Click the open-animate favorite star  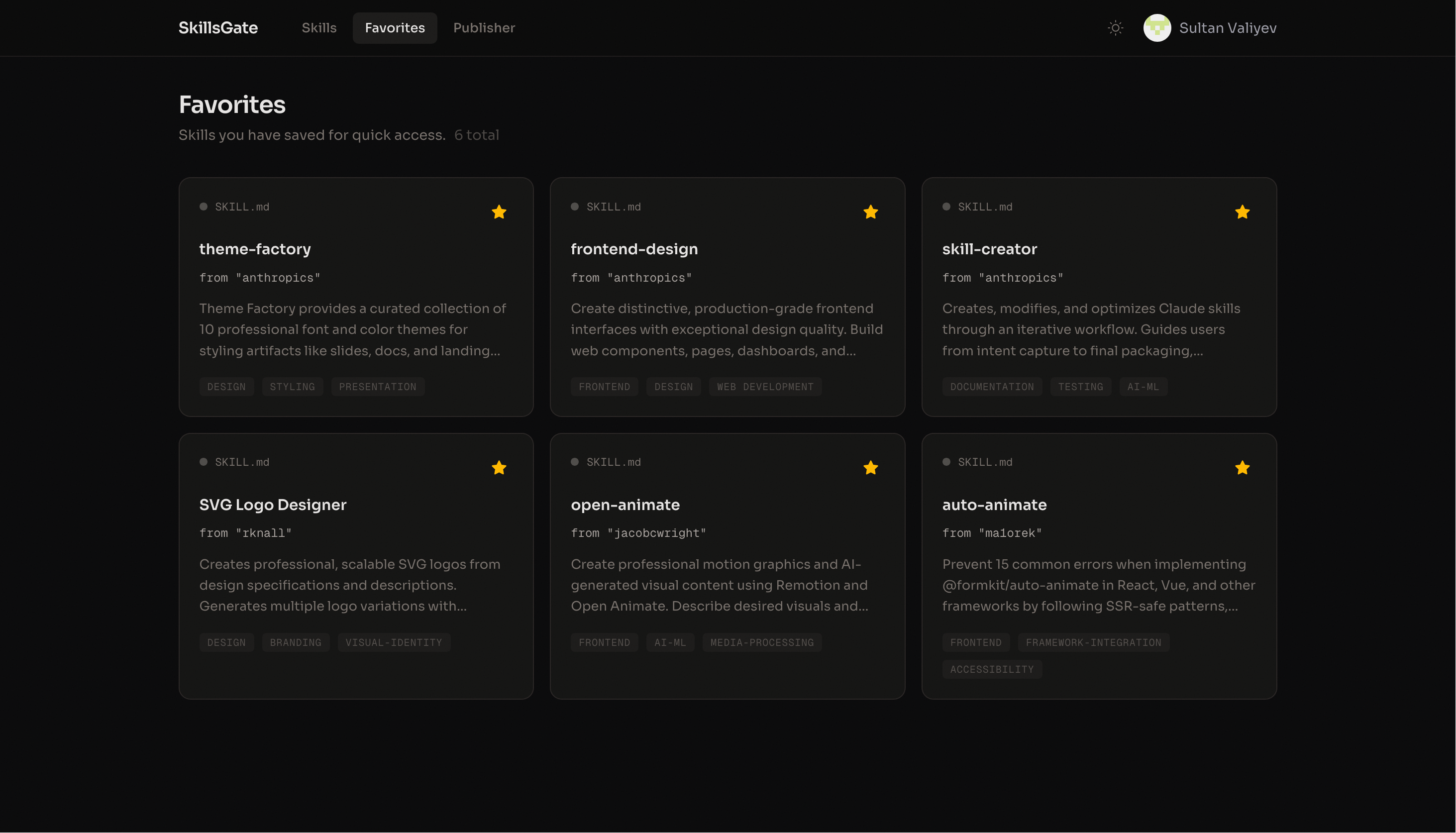[870, 468]
